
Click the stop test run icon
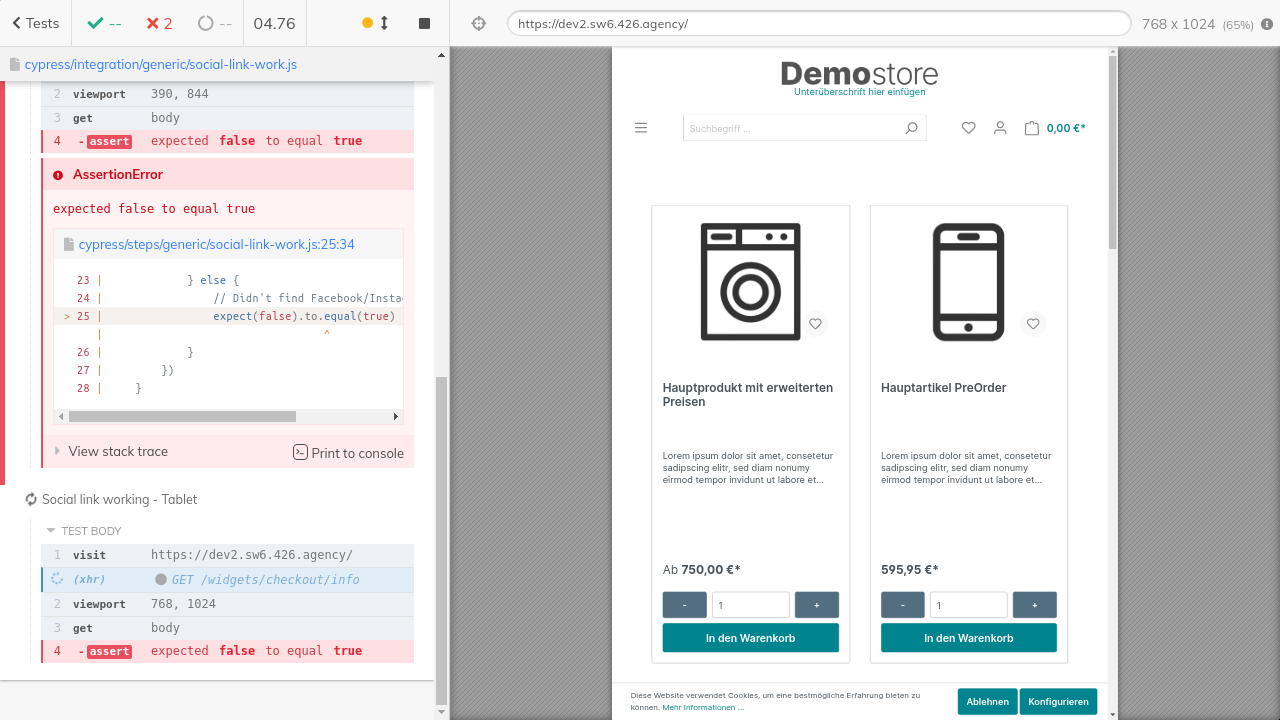click(424, 23)
